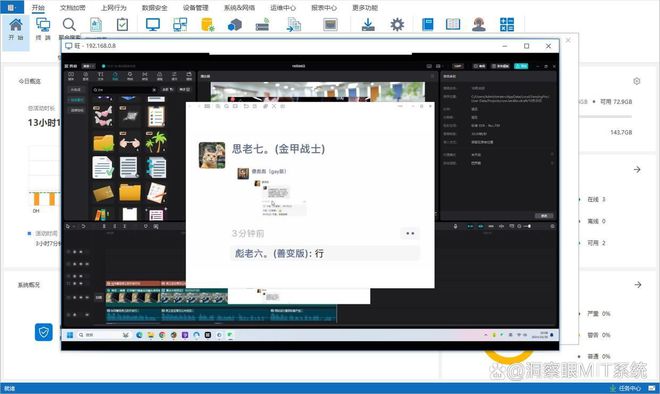Viewport: 660px width, 394px height.
Task: Select the palm trees sticker thumbnail
Action: 156,142
